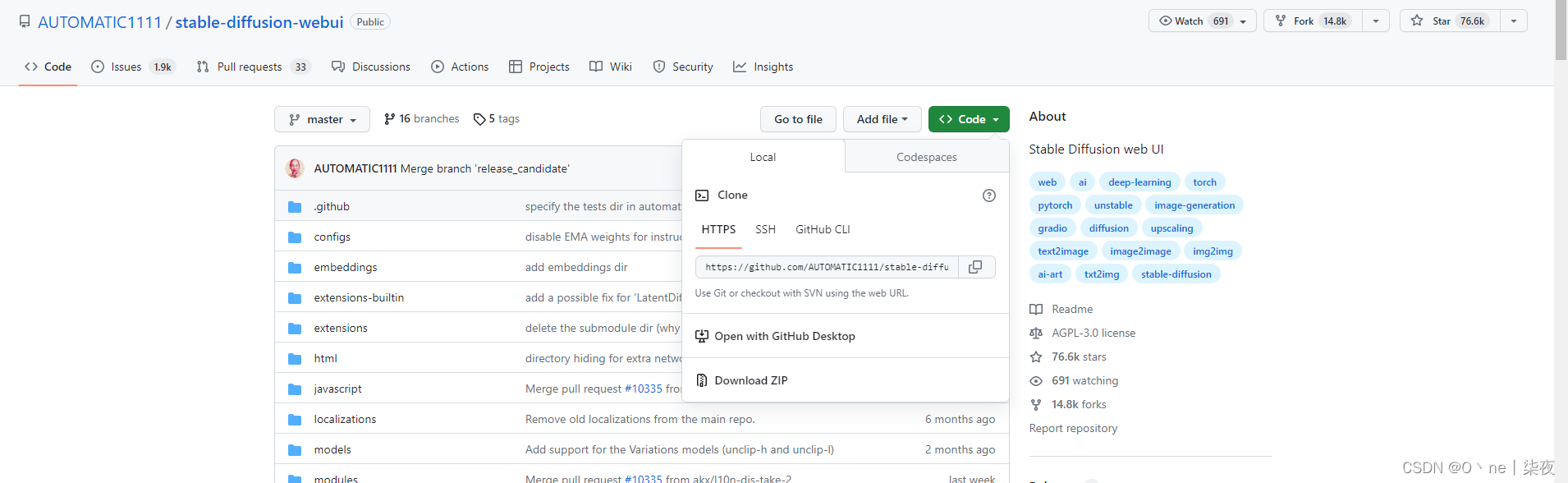Switch to the Codespaces tab
This screenshot has width=1568, height=483.
(x=927, y=157)
